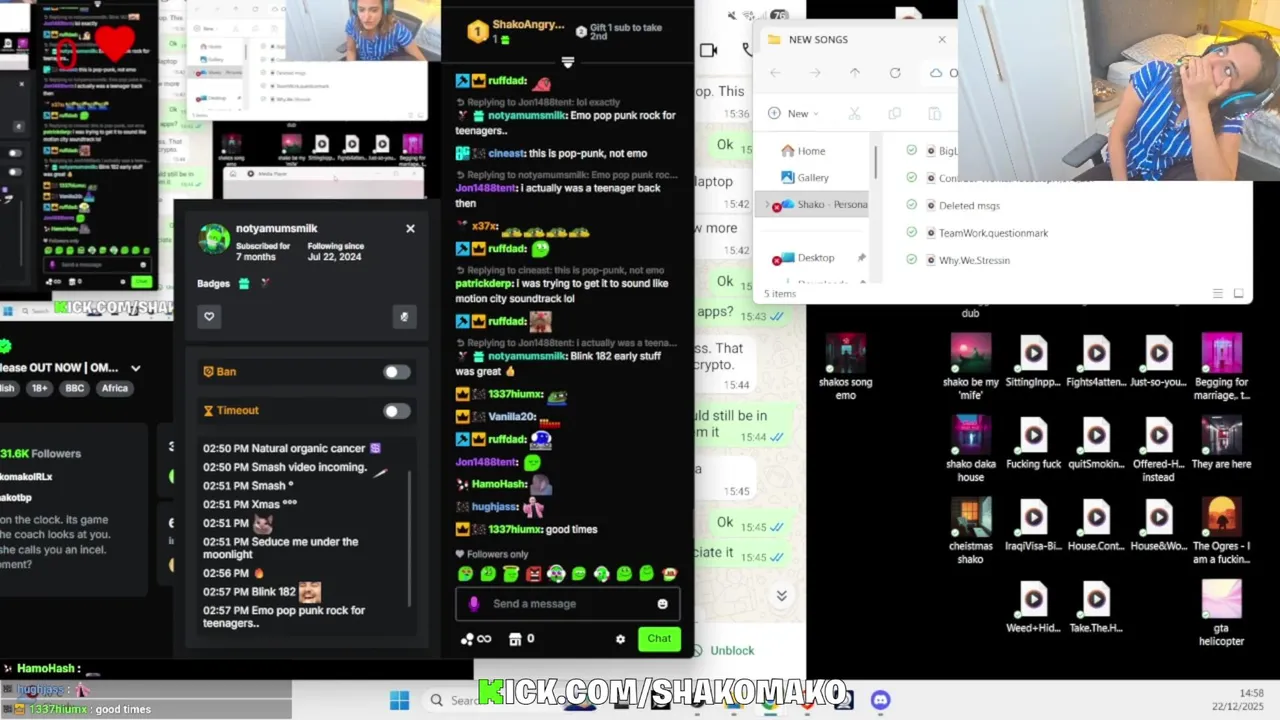Open 'shako daka house' desktop file
Image resolution: width=1280 pixels, height=720 pixels.
point(971,449)
